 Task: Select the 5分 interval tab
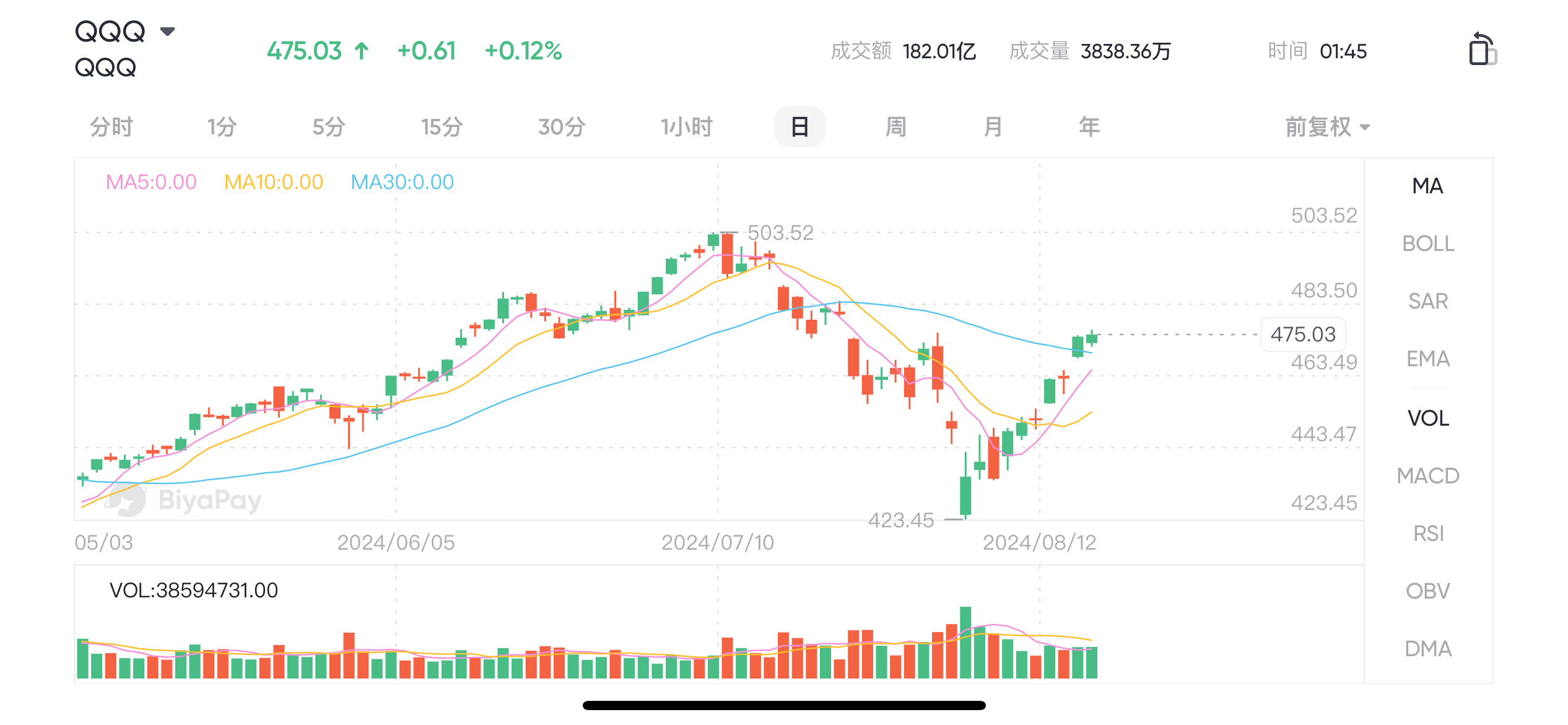[329, 127]
